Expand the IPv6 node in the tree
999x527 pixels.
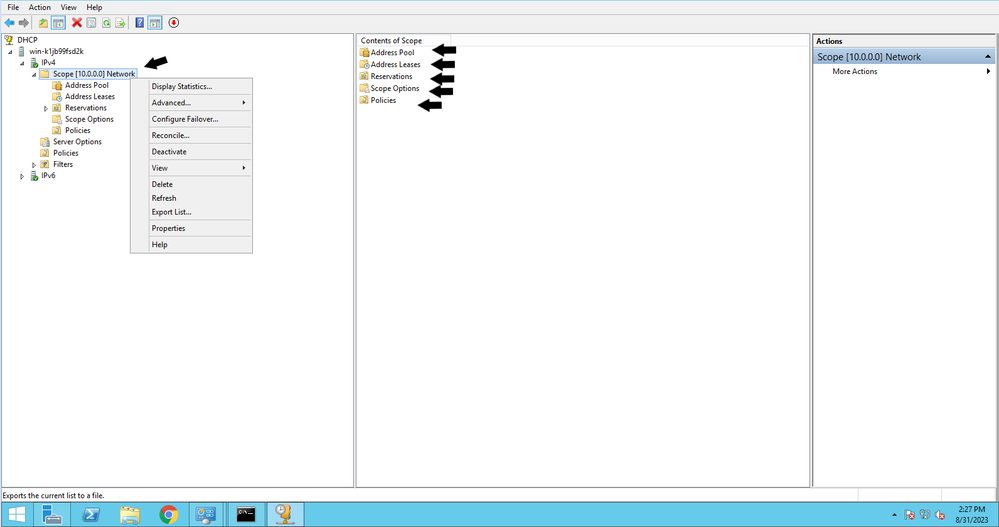22,176
